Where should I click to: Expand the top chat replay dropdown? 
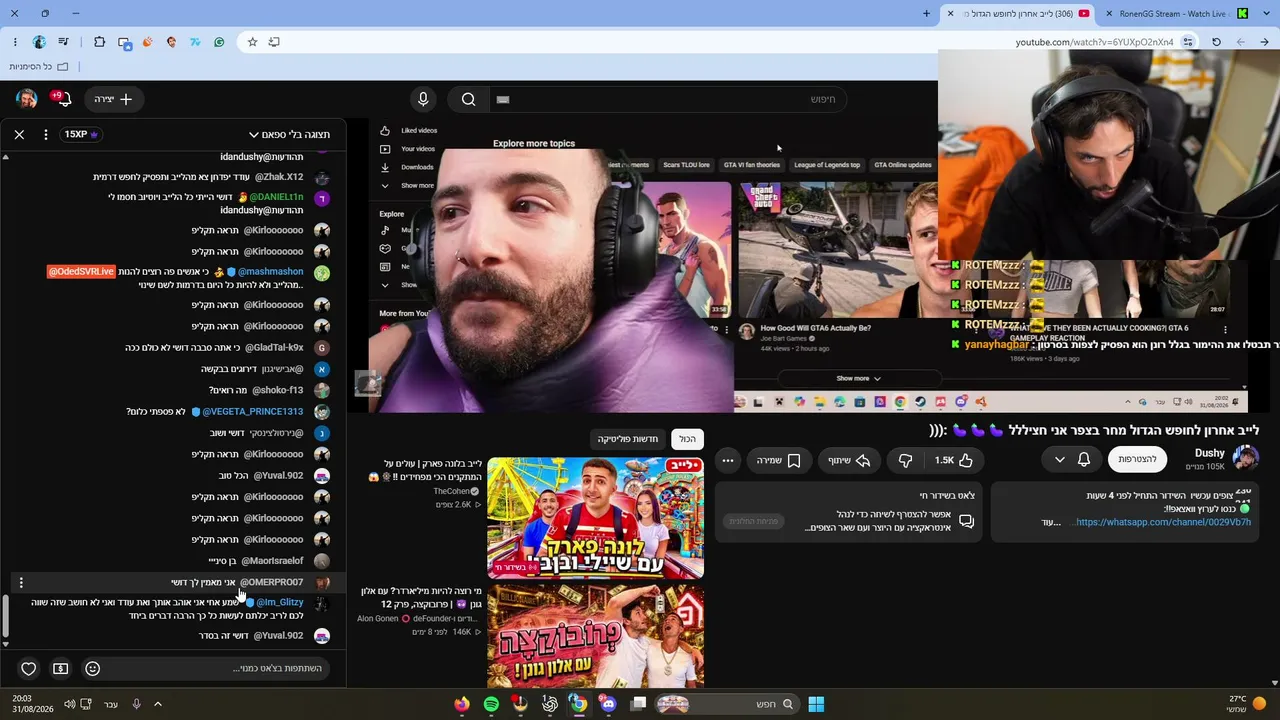pos(289,134)
